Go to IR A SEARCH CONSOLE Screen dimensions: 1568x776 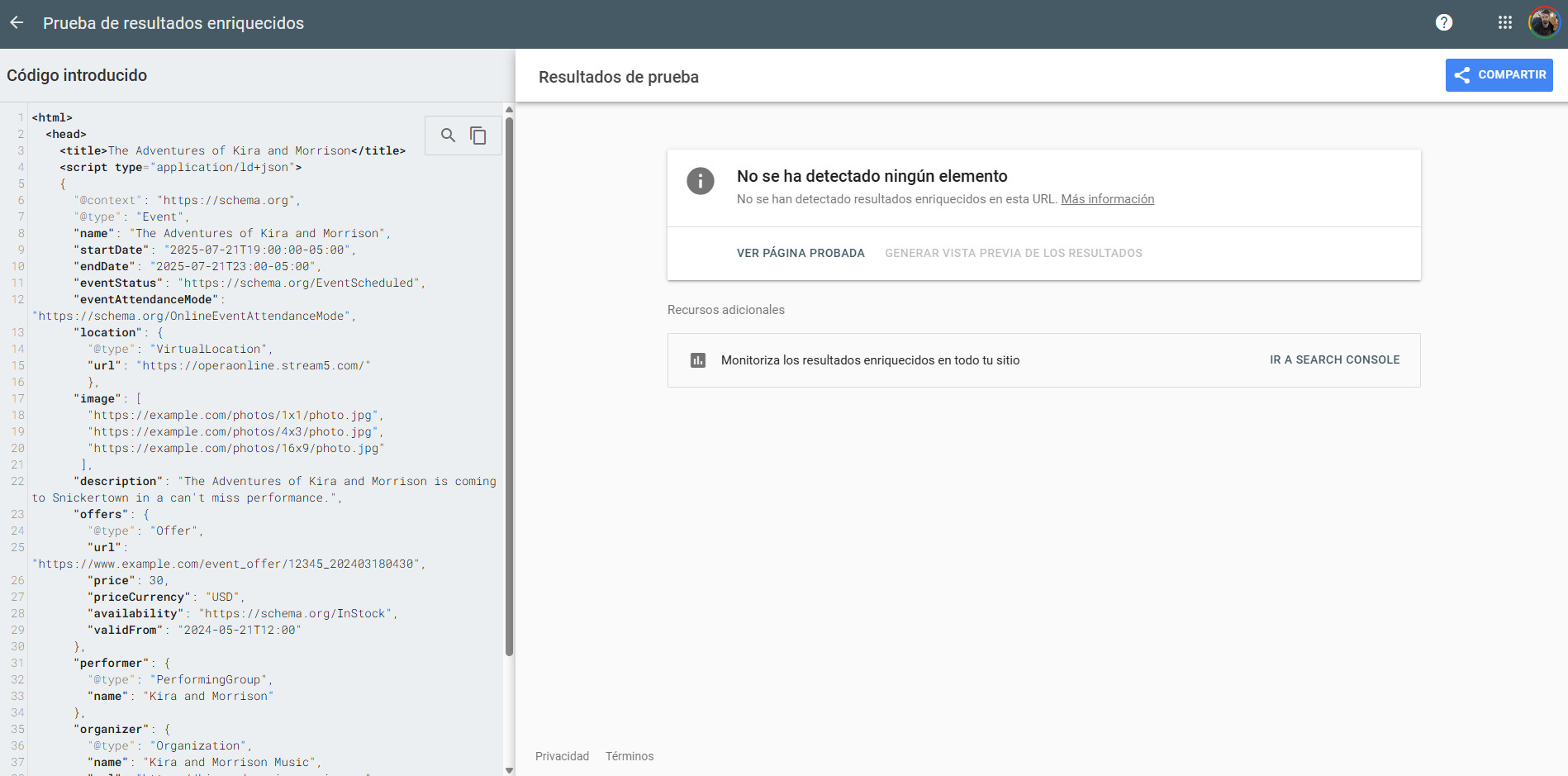1334,360
